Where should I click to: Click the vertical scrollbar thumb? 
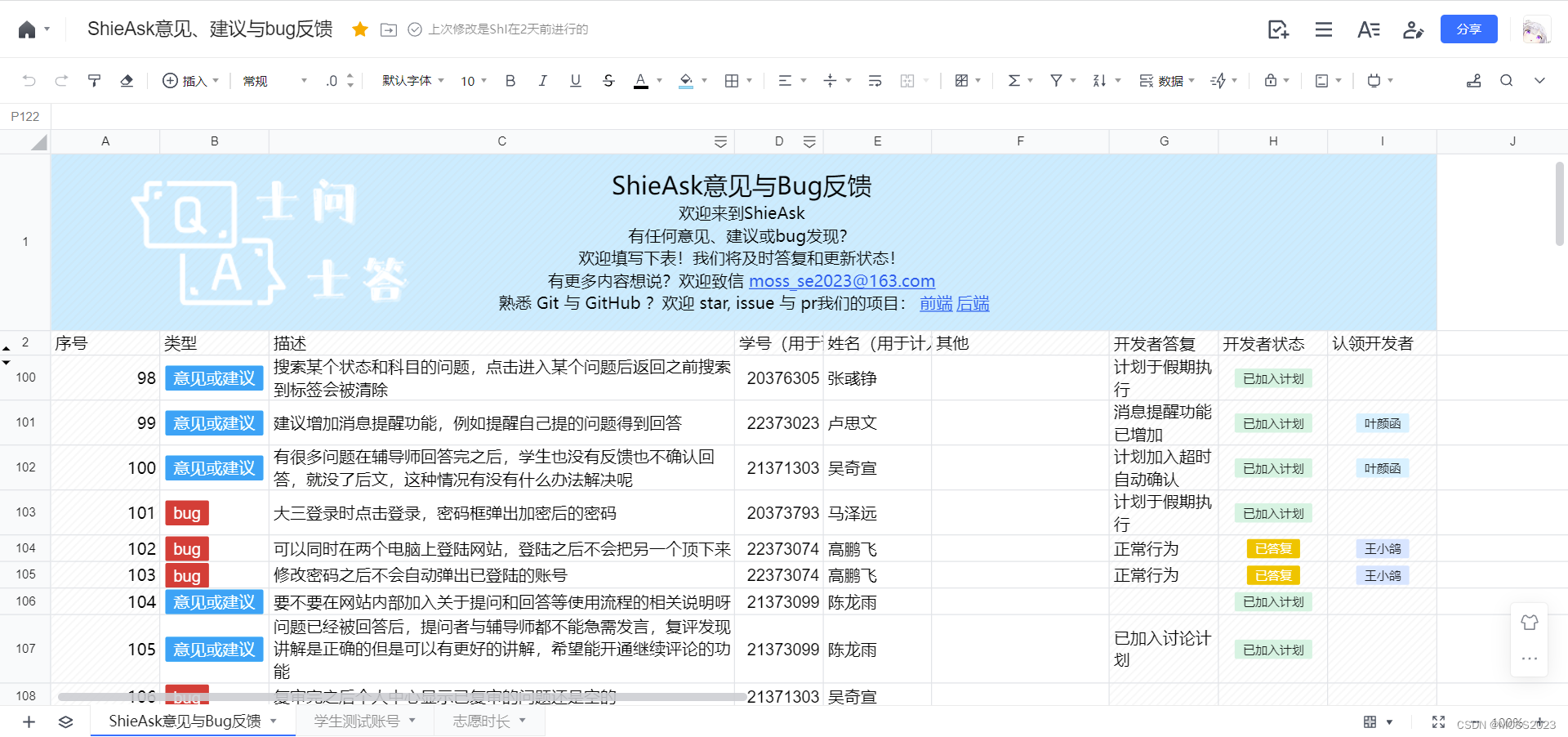pos(1559,203)
